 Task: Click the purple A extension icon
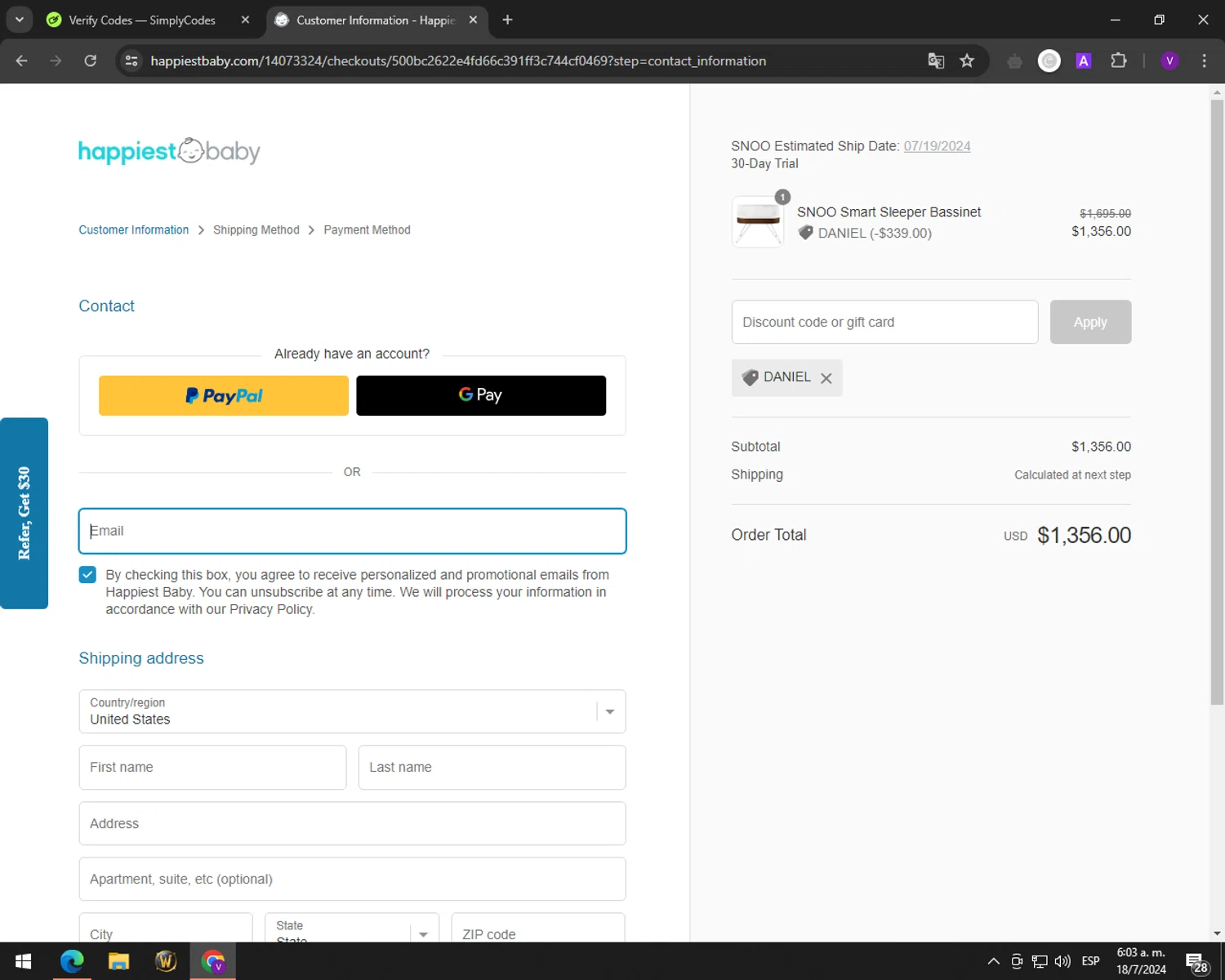1084,60
